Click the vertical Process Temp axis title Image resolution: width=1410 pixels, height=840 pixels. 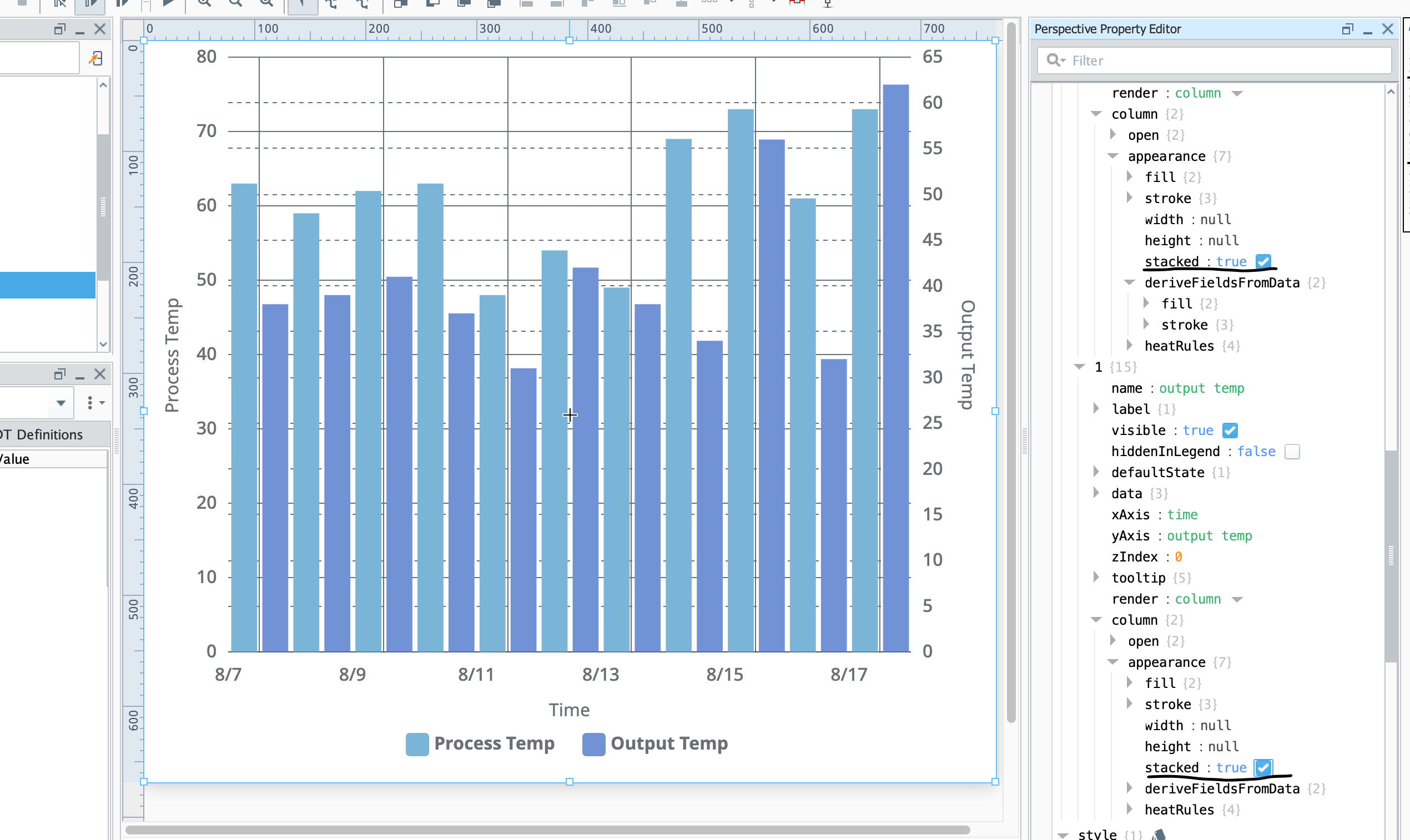[172, 356]
